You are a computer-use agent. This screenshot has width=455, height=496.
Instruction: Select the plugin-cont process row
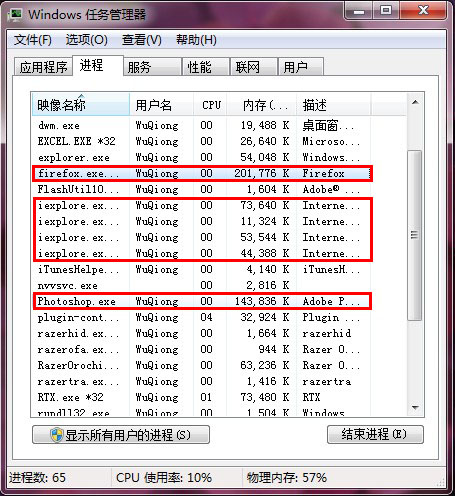pyautogui.click(x=202, y=317)
